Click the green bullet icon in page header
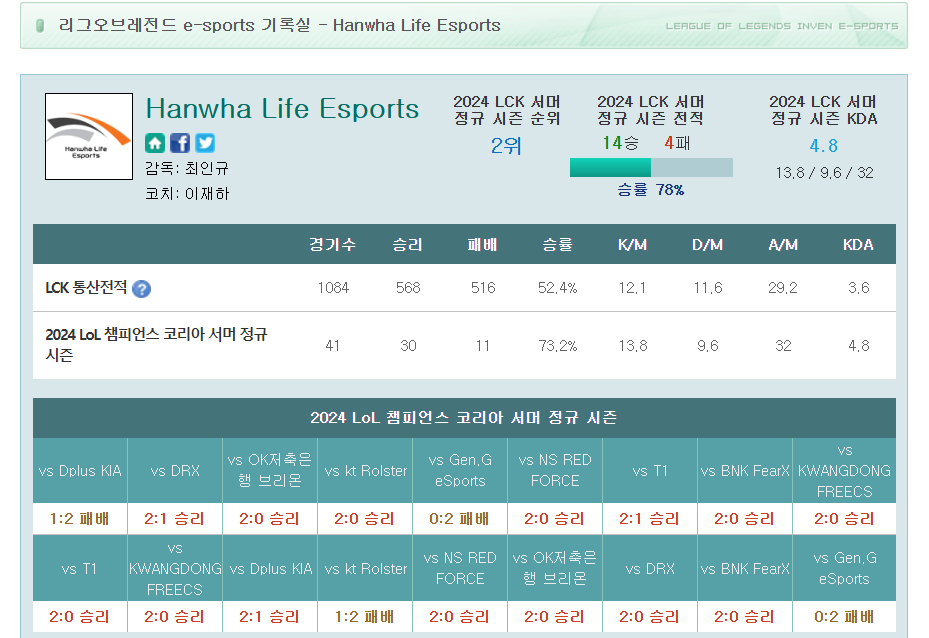 [40, 25]
